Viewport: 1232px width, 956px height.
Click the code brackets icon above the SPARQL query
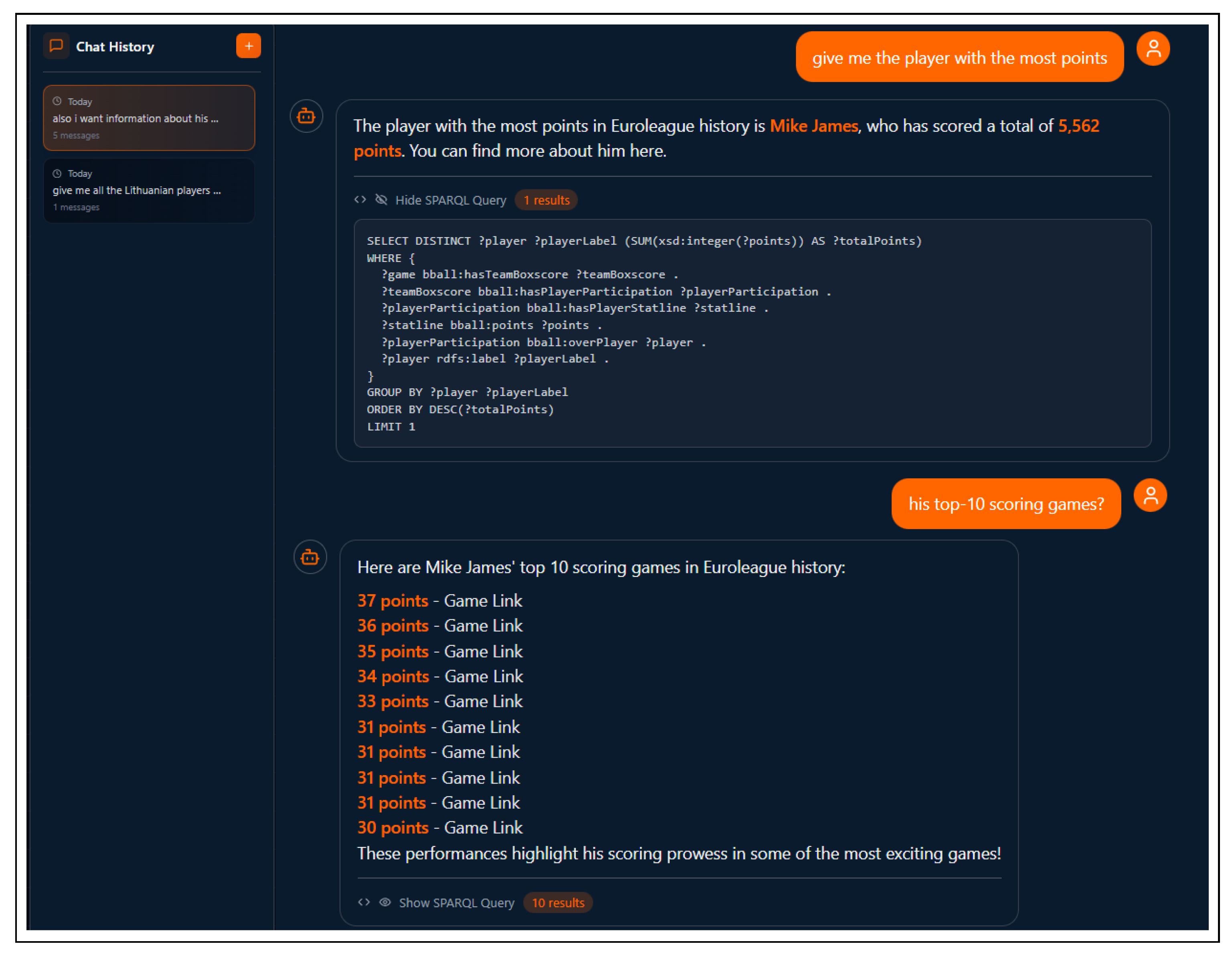(360, 200)
